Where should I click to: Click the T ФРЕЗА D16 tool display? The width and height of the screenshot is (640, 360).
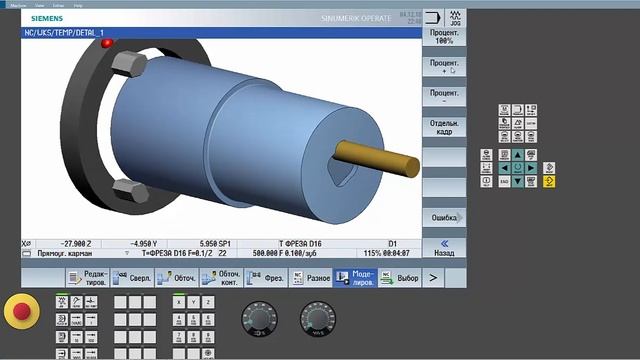click(x=300, y=244)
